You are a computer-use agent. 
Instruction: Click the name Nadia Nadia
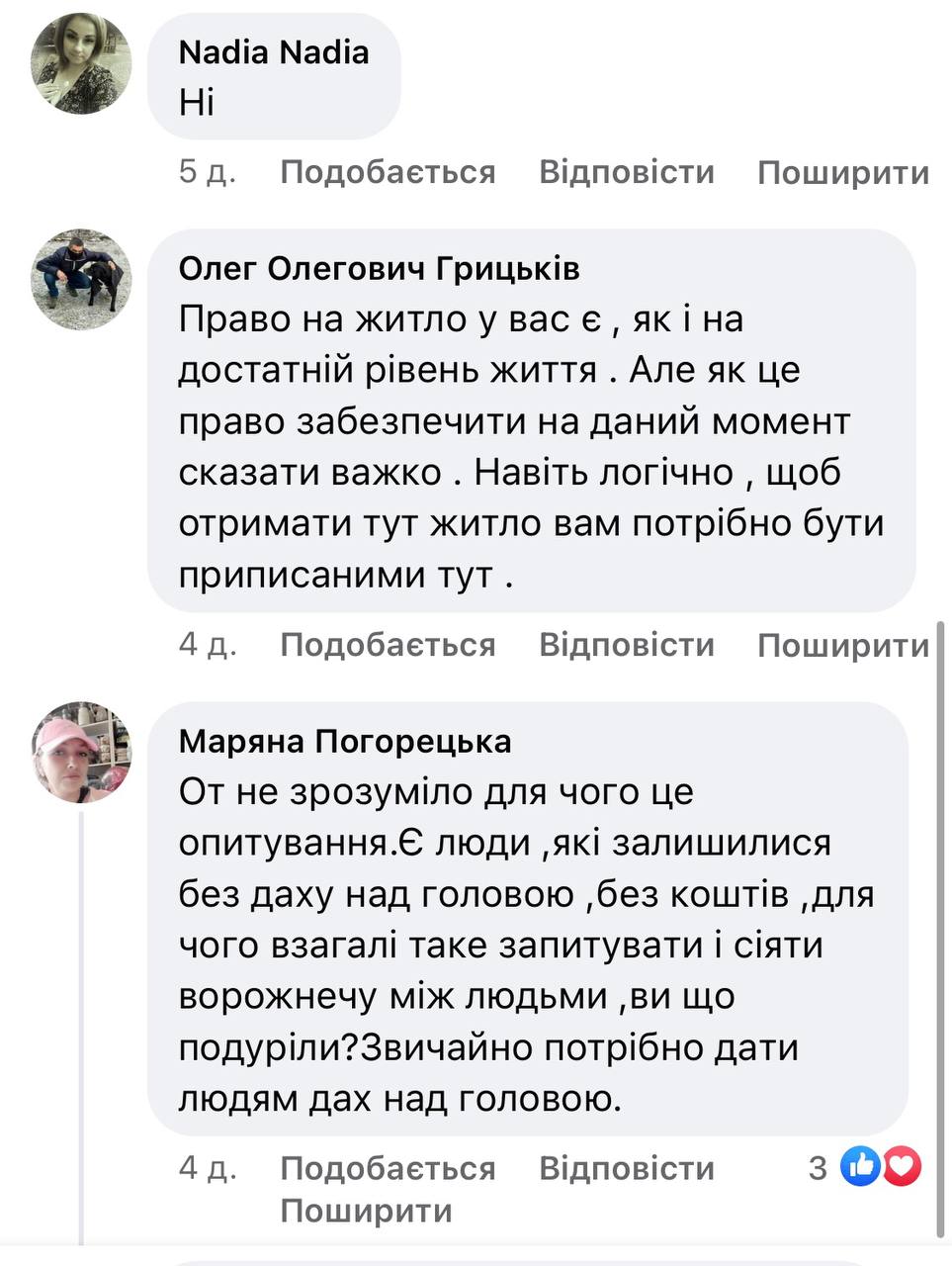[x=274, y=52]
